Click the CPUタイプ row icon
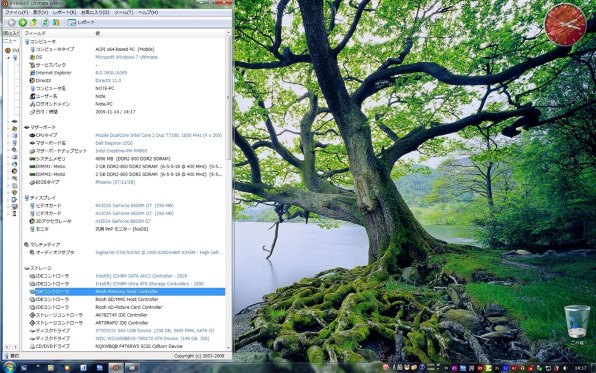Image resolution: width=596 pixels, height=373 pixels. point(32,135)
